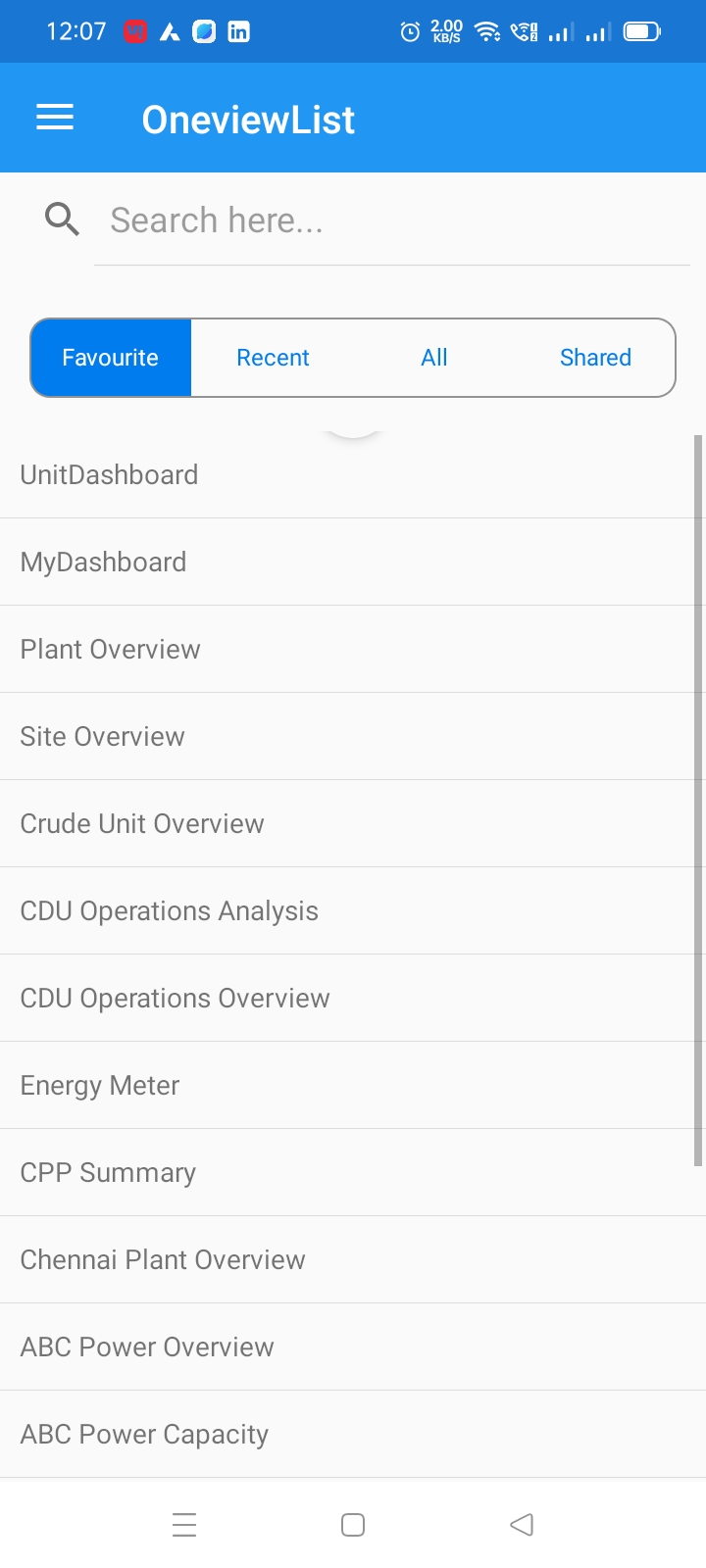Open the Plant Overview item
Screen dimensions: 706x1568
coord(353,650)
